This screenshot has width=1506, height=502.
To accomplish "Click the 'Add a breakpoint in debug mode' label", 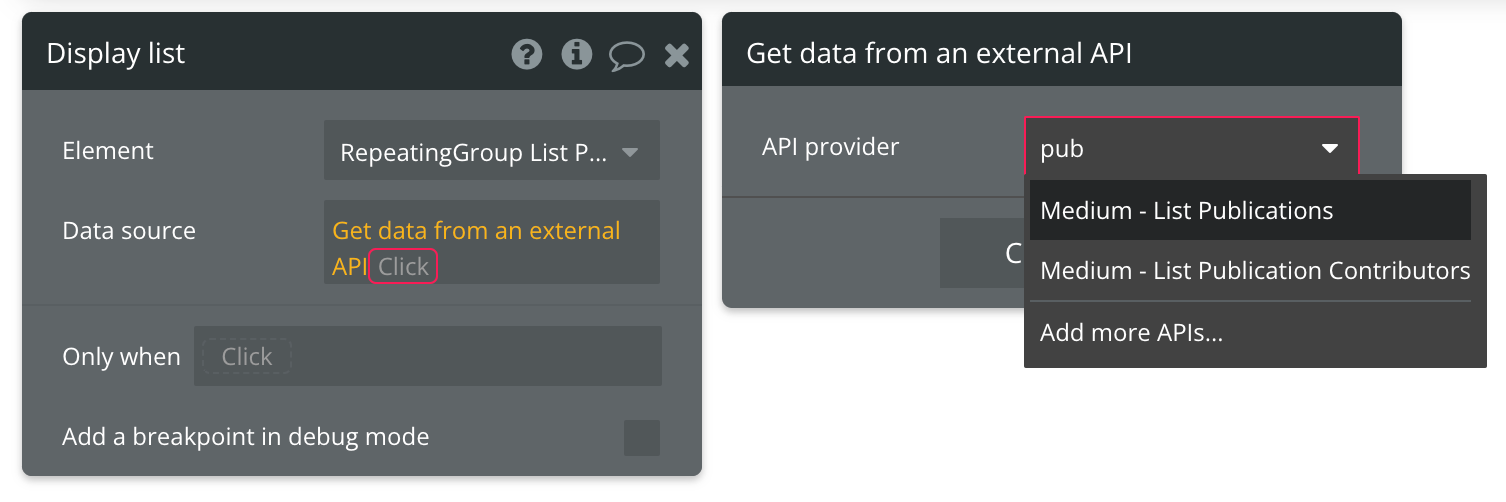I will pyautogui.click(x=245, y=437).
